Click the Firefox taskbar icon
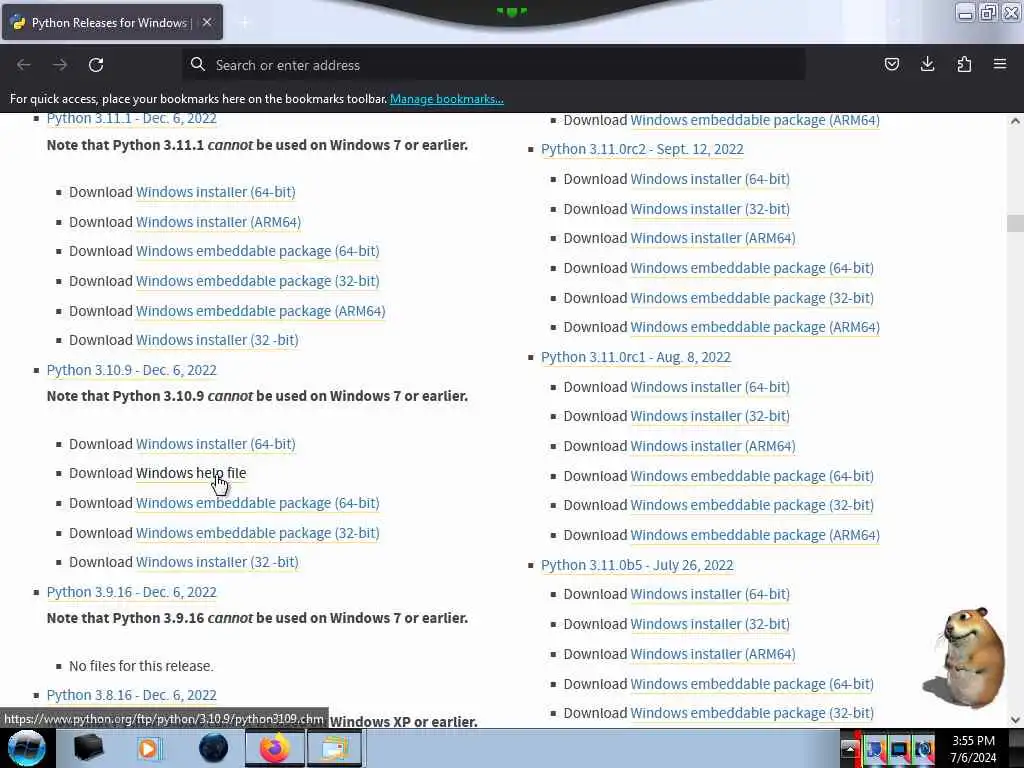 pos(275,748)
